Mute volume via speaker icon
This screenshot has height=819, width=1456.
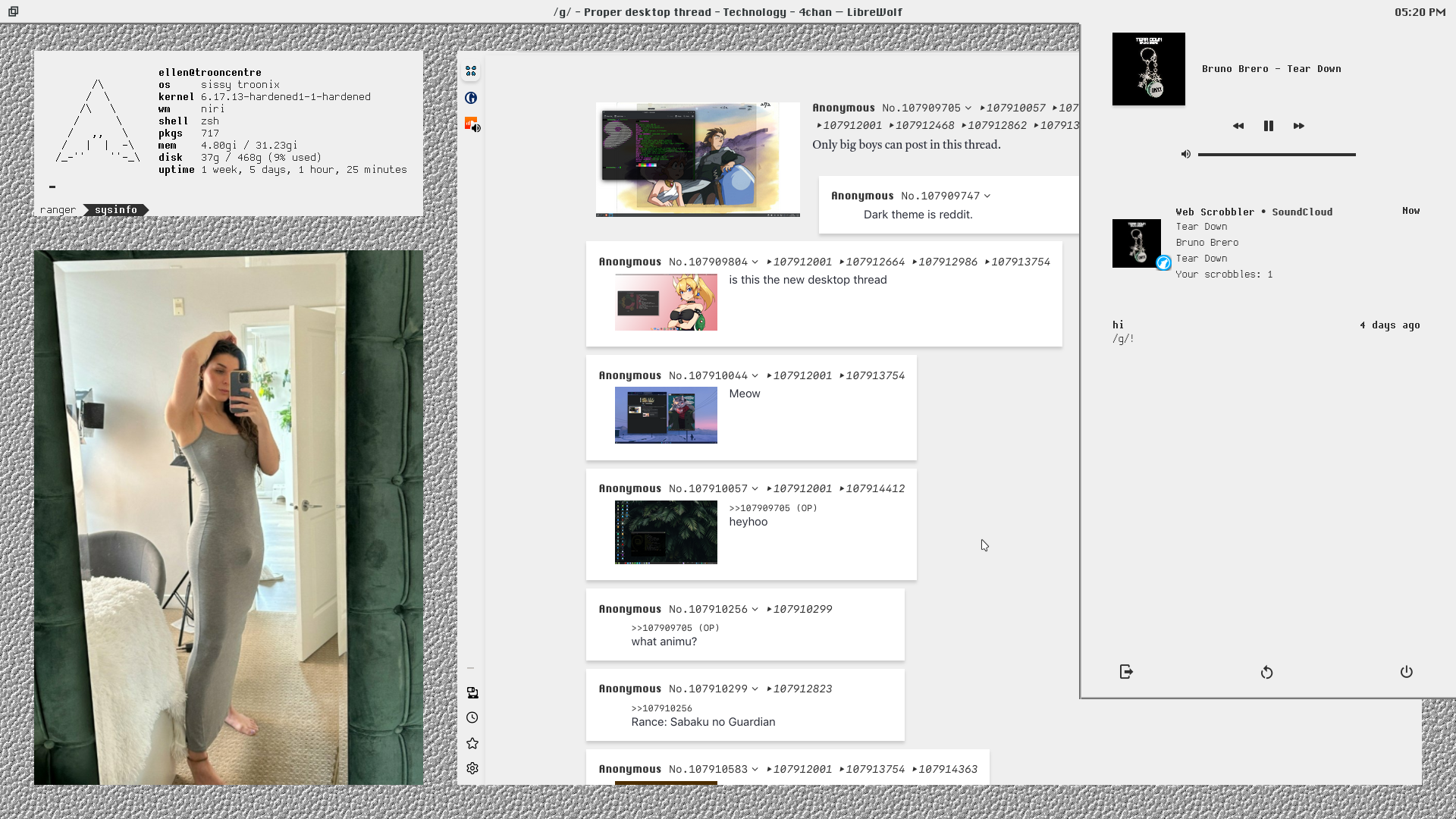[1186, 154]
